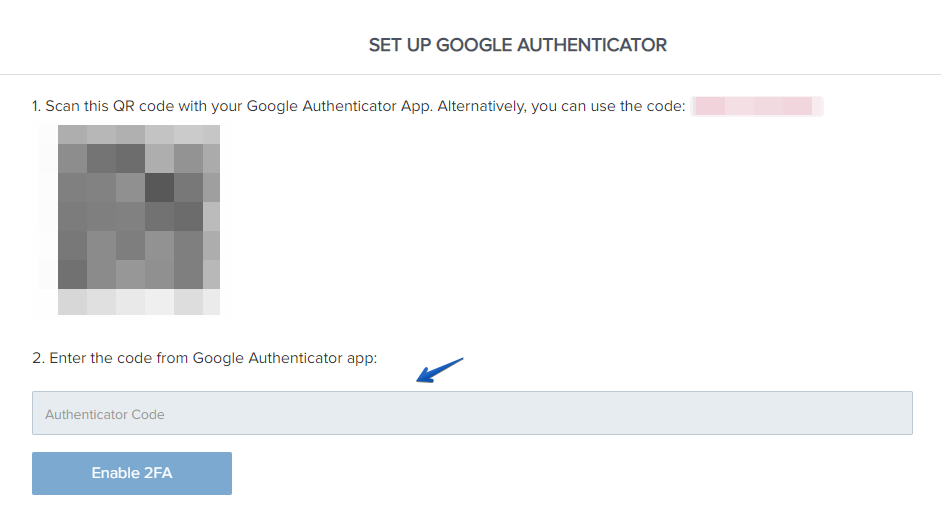Select the blurred QR code image
This screenshot has width=941, height=521.
point(130,220)
